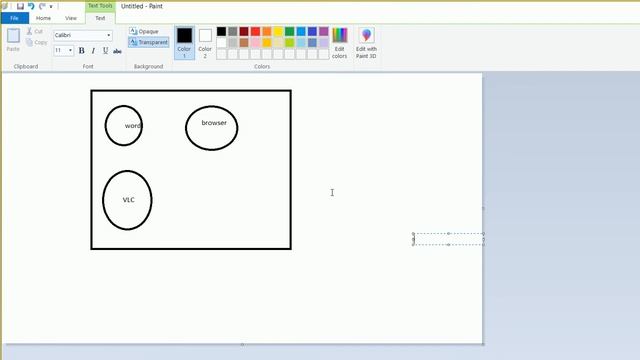Pick the pink rose palette swatch

pos(256,42)
